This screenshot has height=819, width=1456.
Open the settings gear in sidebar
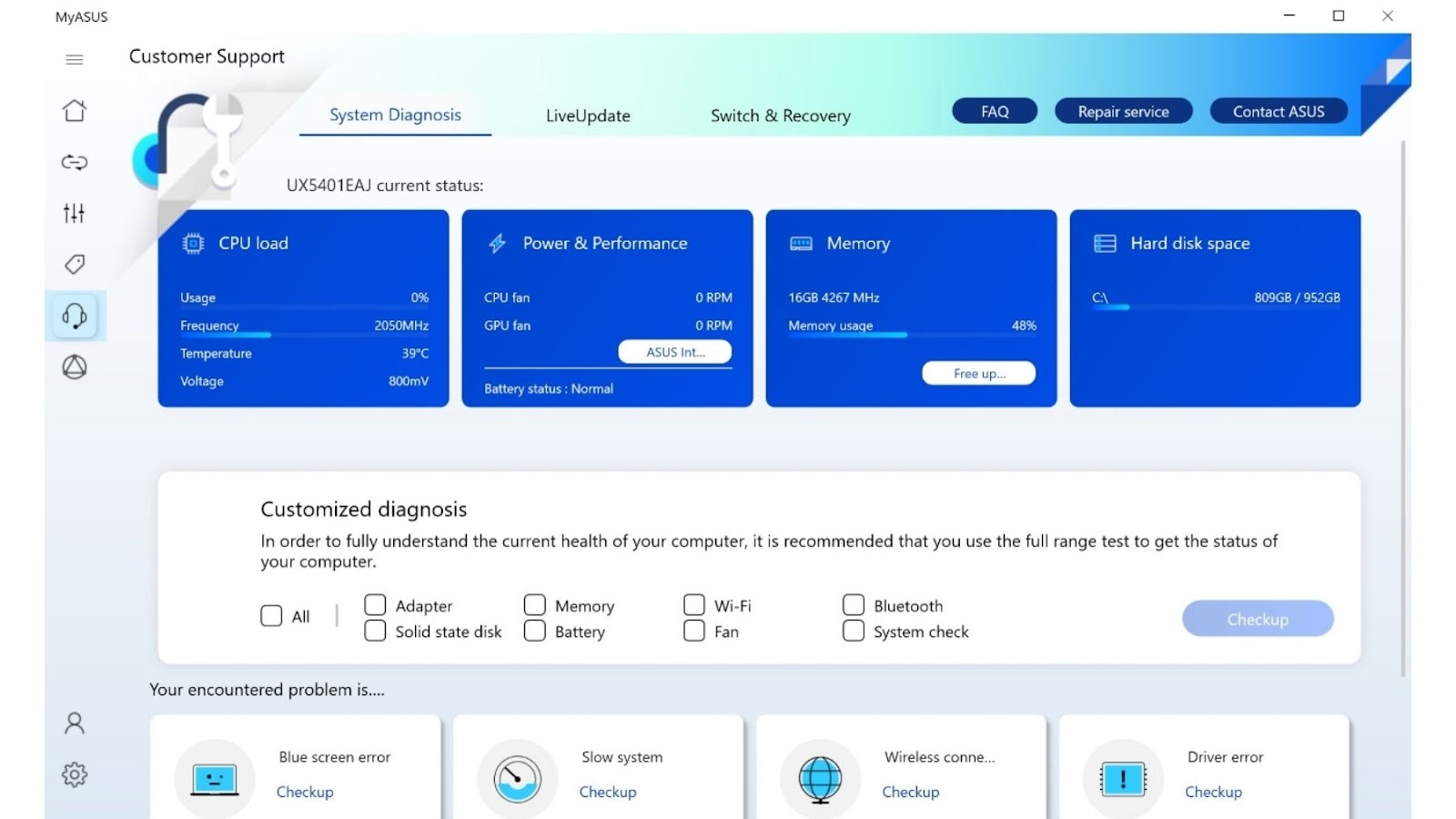pos(75,774)
